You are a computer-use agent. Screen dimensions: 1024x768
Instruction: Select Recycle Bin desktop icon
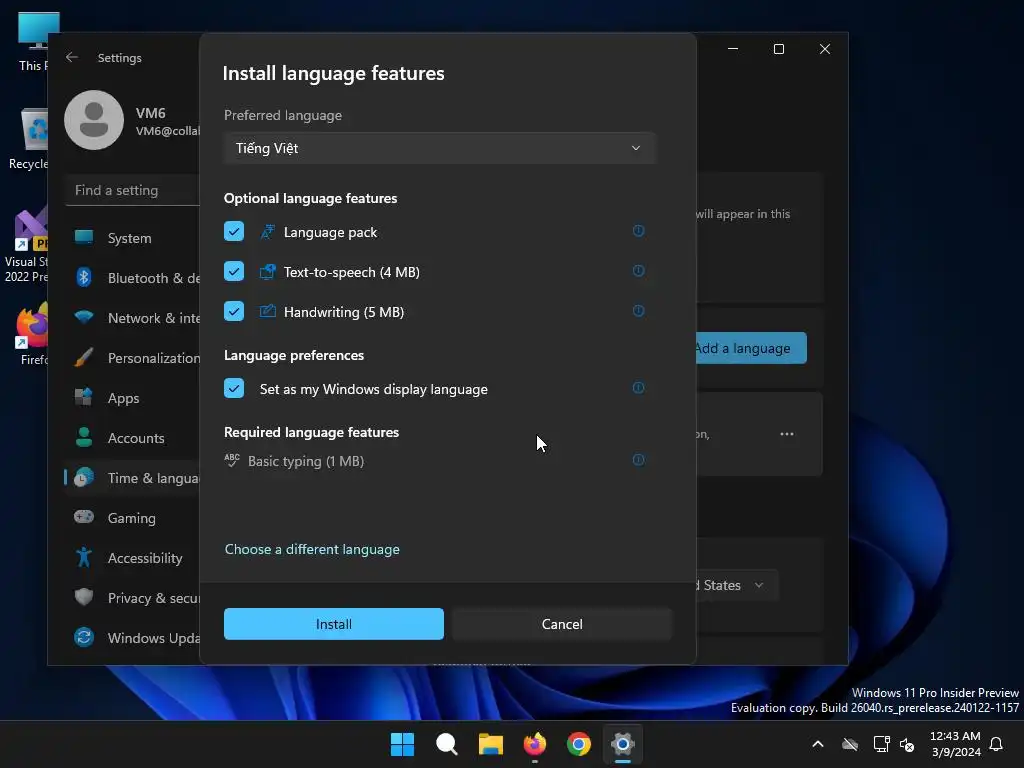pyautogui.click(x=29, y=139)
